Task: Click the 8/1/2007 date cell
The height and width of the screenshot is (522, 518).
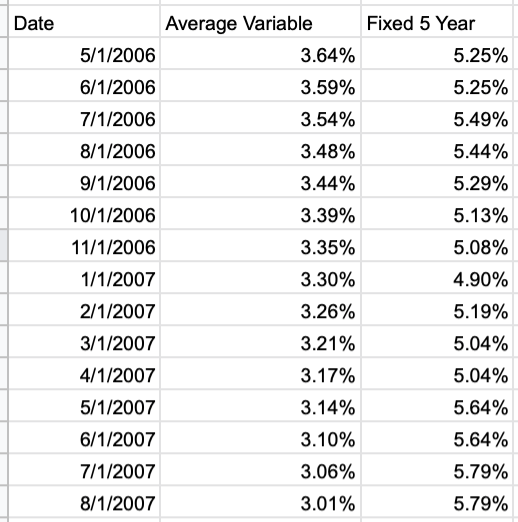Action: coord(84,501)
